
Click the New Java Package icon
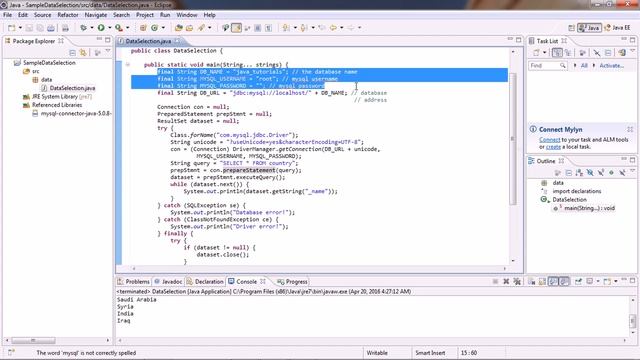pos(143,28)
